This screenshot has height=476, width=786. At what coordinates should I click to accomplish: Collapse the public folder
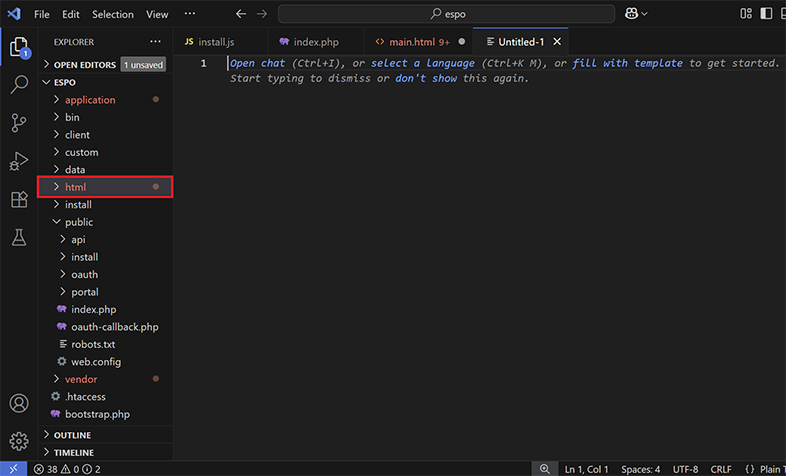(x=79, y=222)
